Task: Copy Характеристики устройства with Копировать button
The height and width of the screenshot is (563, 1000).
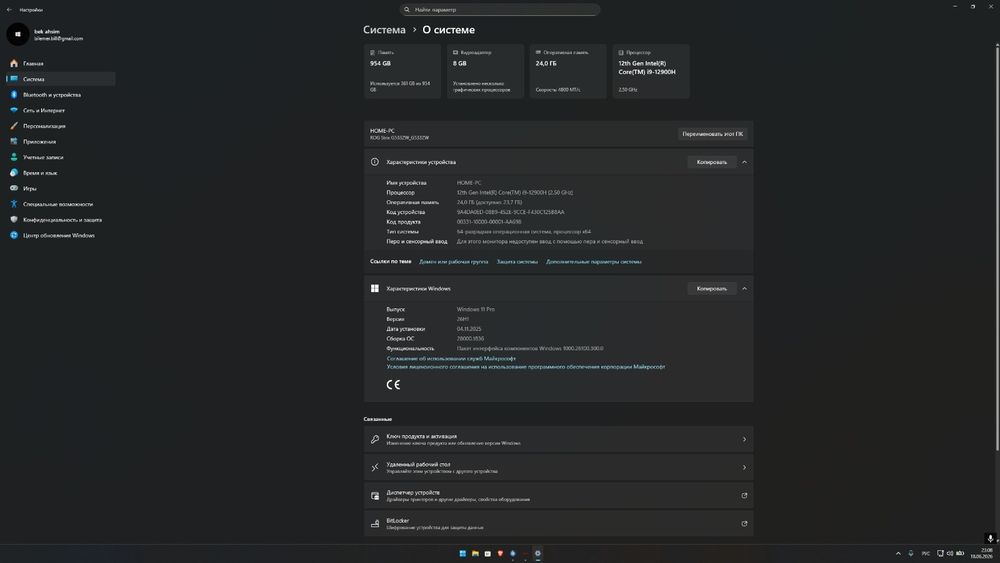Action: 712,162
